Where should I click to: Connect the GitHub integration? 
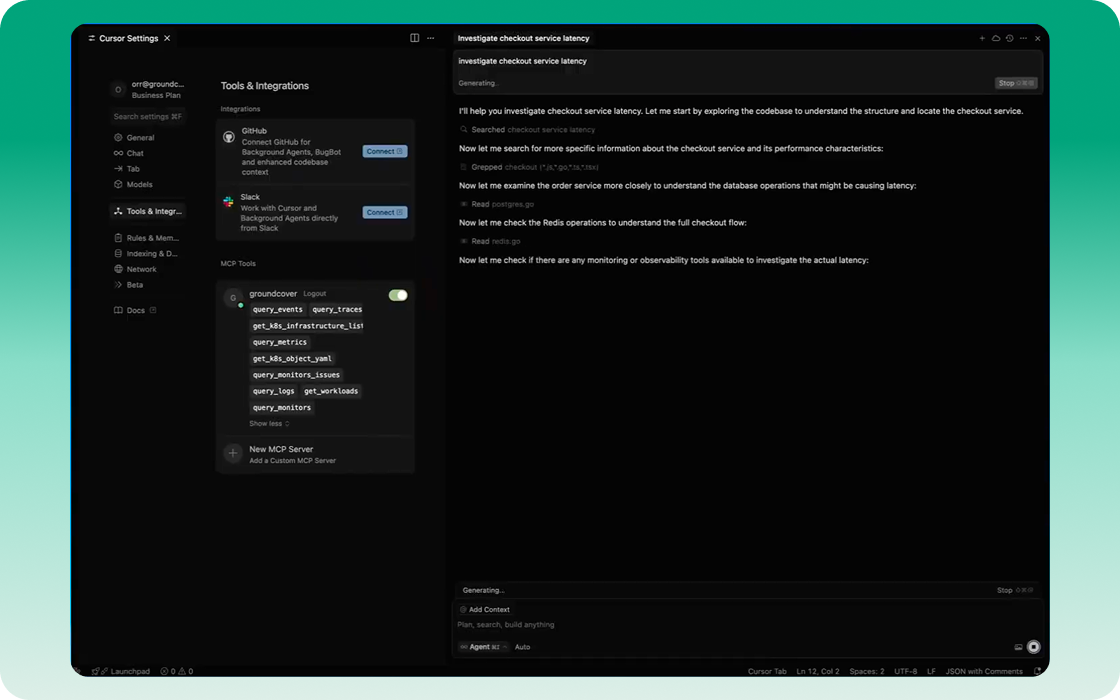tap(385, 151)
